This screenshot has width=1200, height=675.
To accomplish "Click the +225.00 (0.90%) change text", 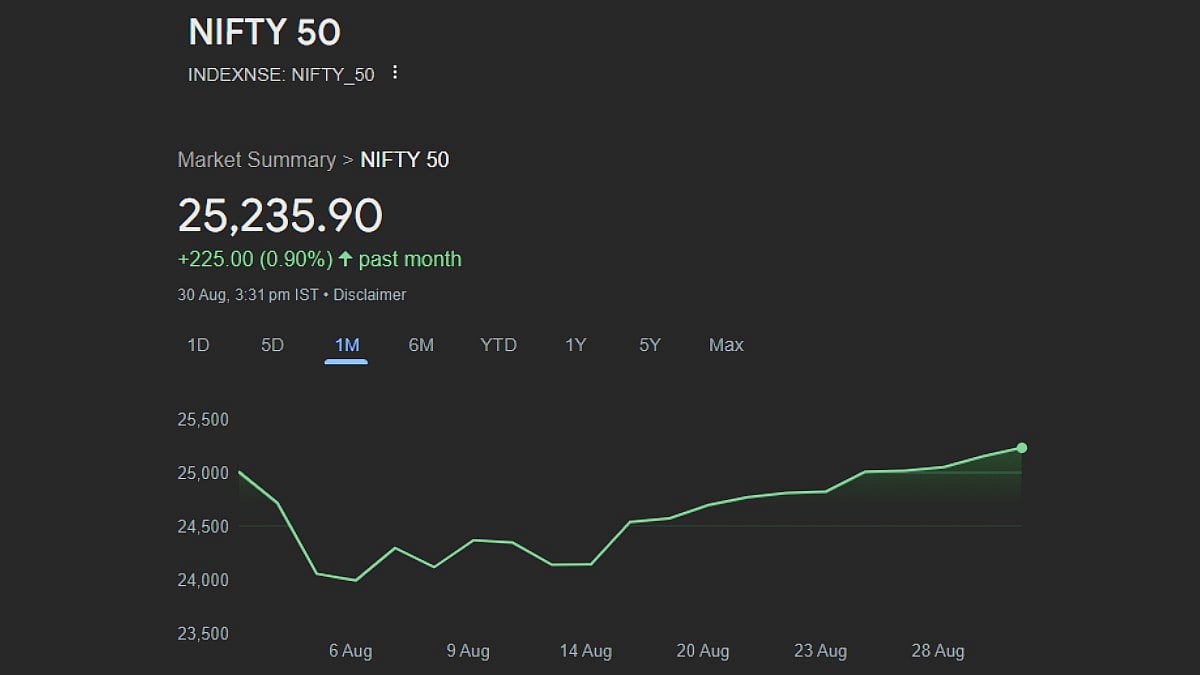I will pos(254,259).
